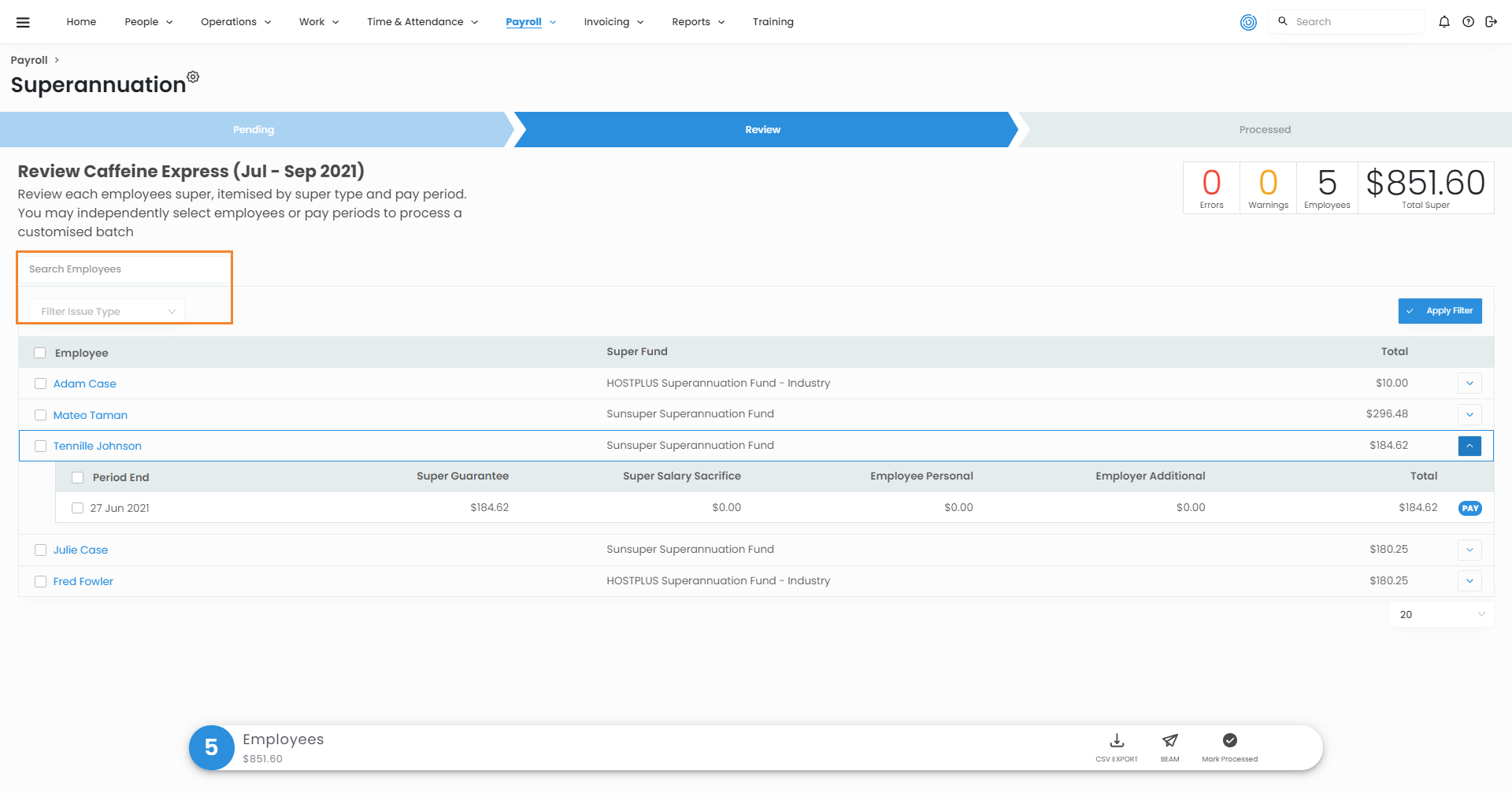Select the 27 Jun 2021 period checkbox
Viewport: 1512px width, 793px height.
coord(77,508)
